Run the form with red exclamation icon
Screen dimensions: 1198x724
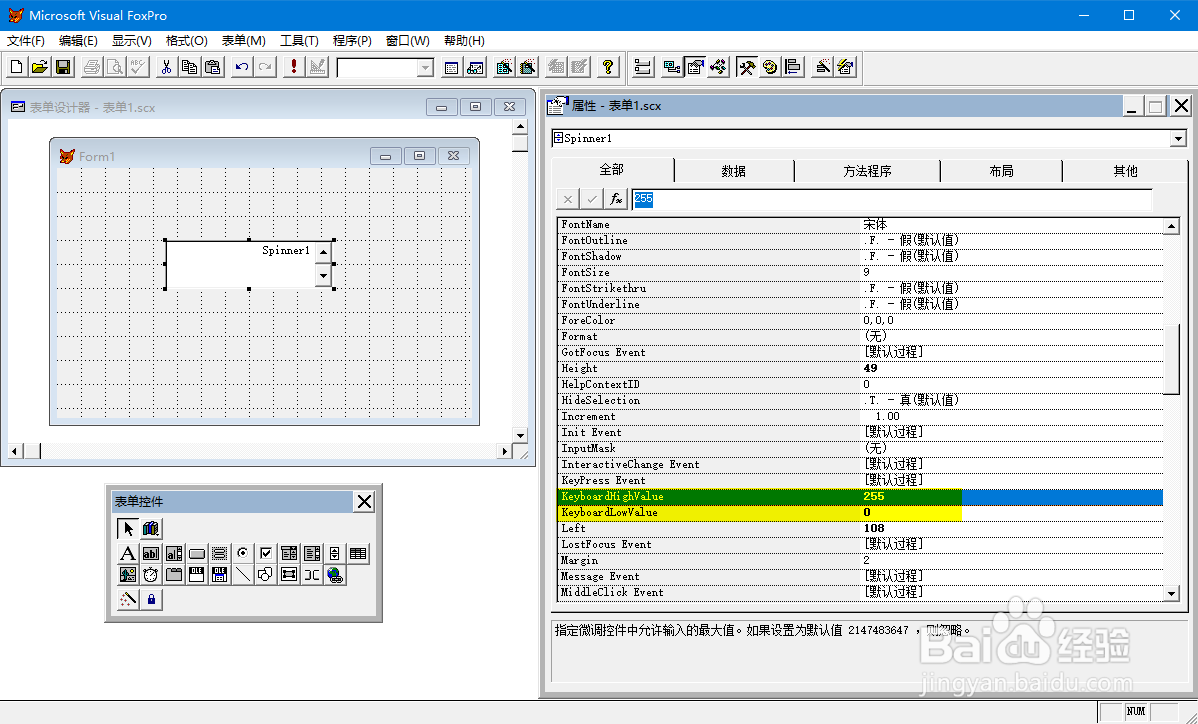click(x=293, y=67)
